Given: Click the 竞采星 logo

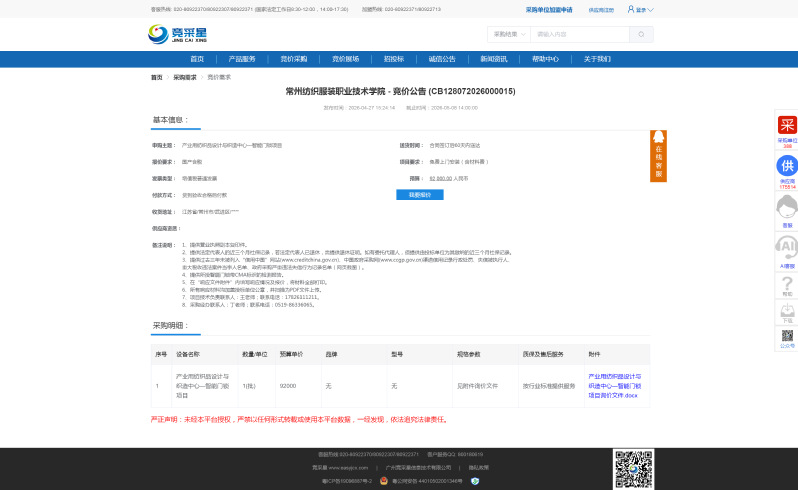Looking at the screenshot, I should [172, 34].
